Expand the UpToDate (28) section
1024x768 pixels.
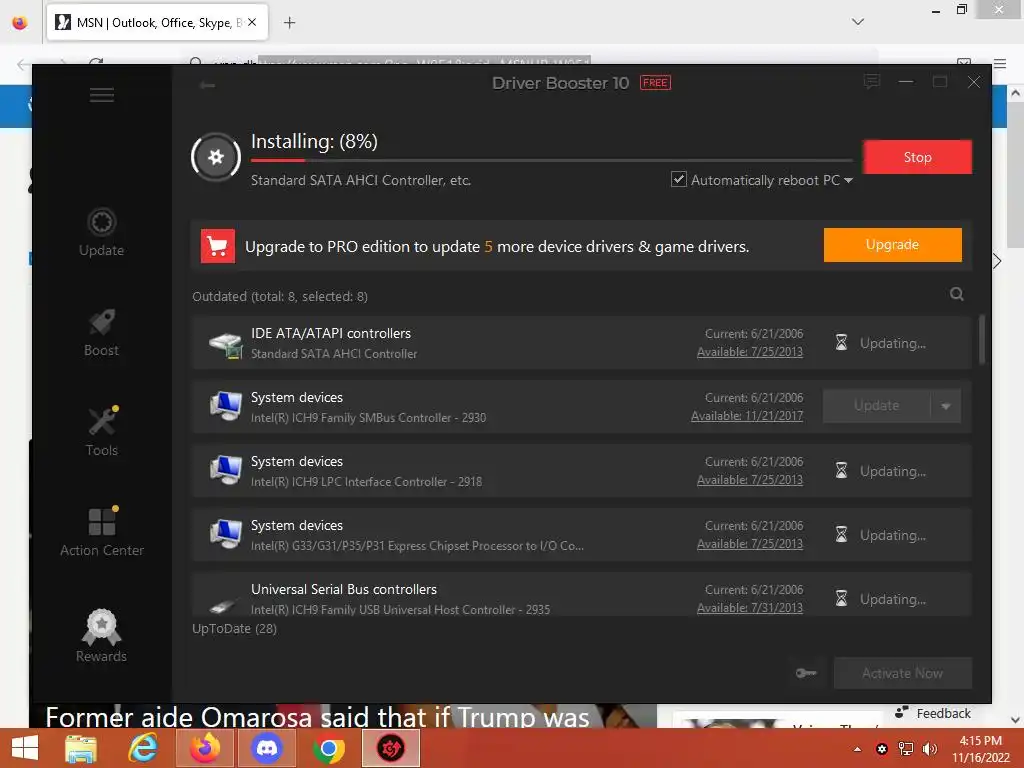click(x=234, y=628)
